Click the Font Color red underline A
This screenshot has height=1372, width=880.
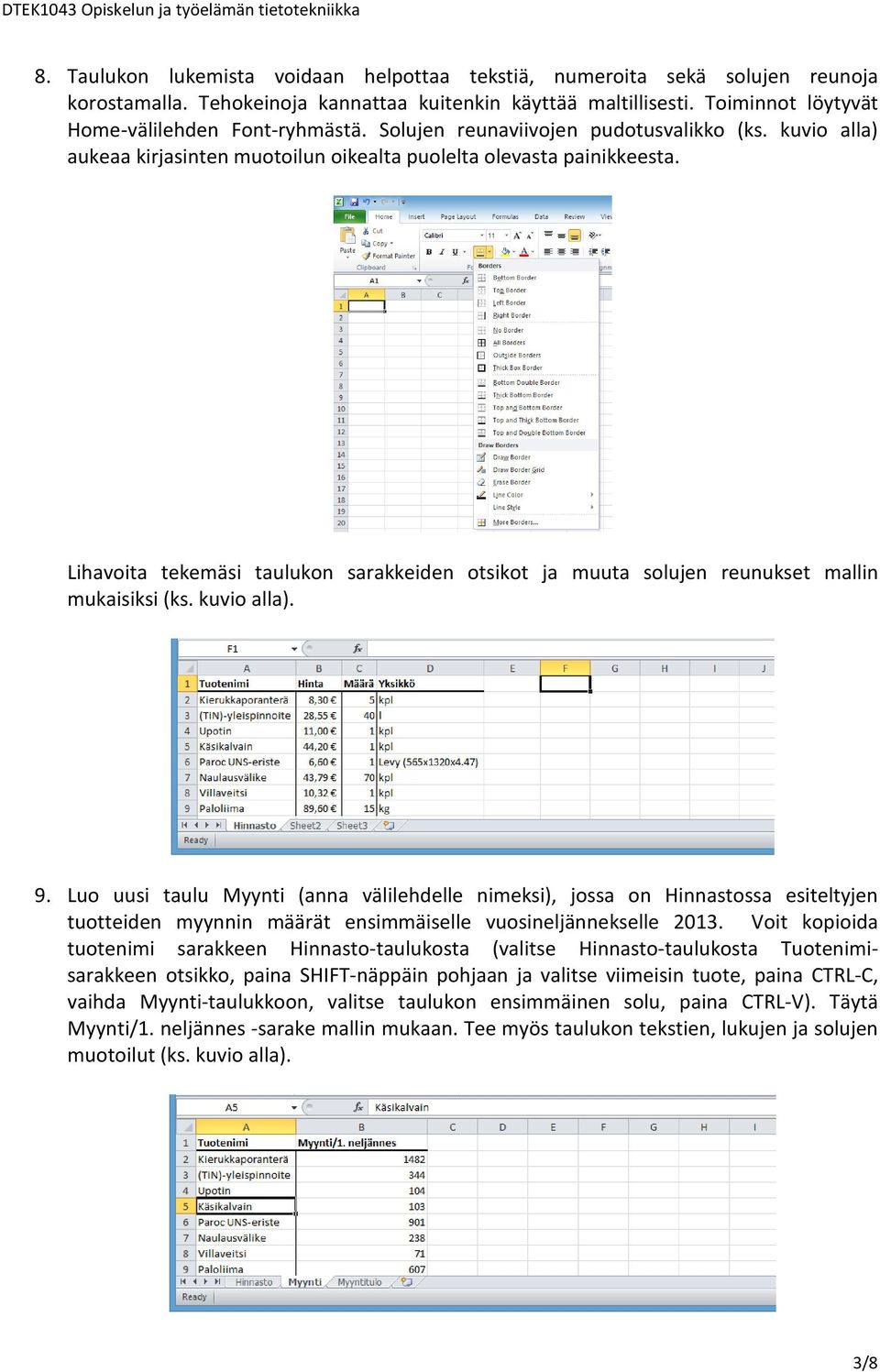coord(523,252)
